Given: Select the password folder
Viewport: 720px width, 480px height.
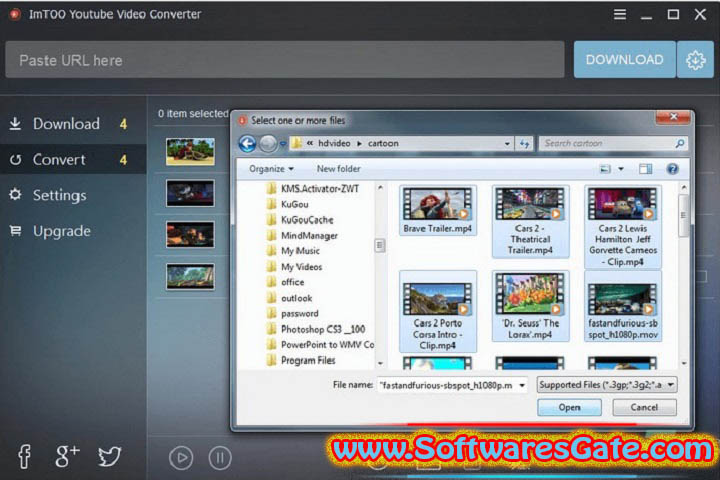Looking at the screenshot, I should (x=293, y=314).
